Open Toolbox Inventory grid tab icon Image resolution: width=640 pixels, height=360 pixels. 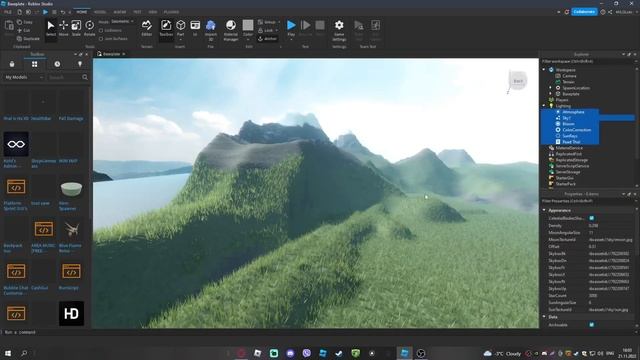pos(34,64)
